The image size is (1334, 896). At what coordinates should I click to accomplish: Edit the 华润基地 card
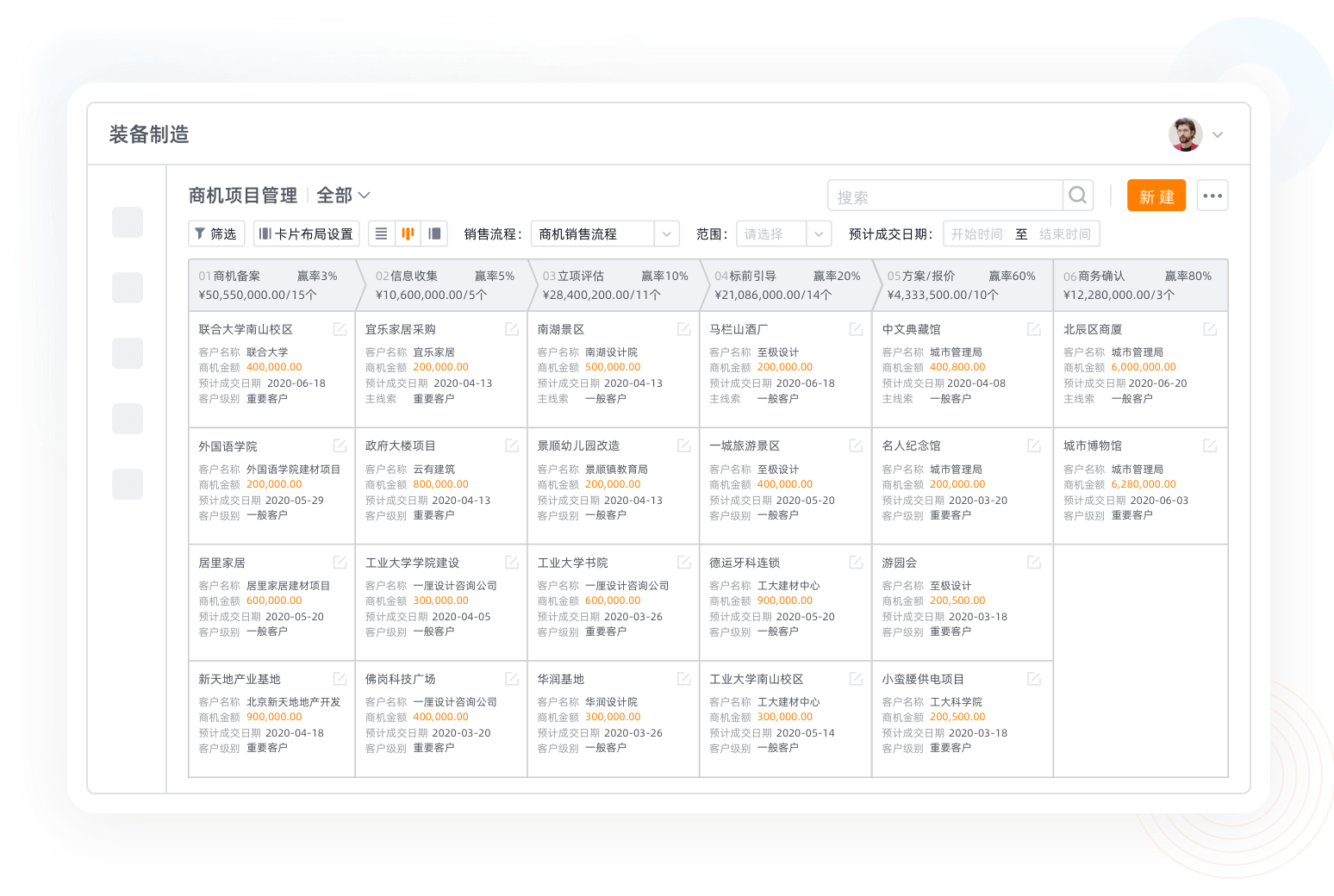tap(684, 679)
